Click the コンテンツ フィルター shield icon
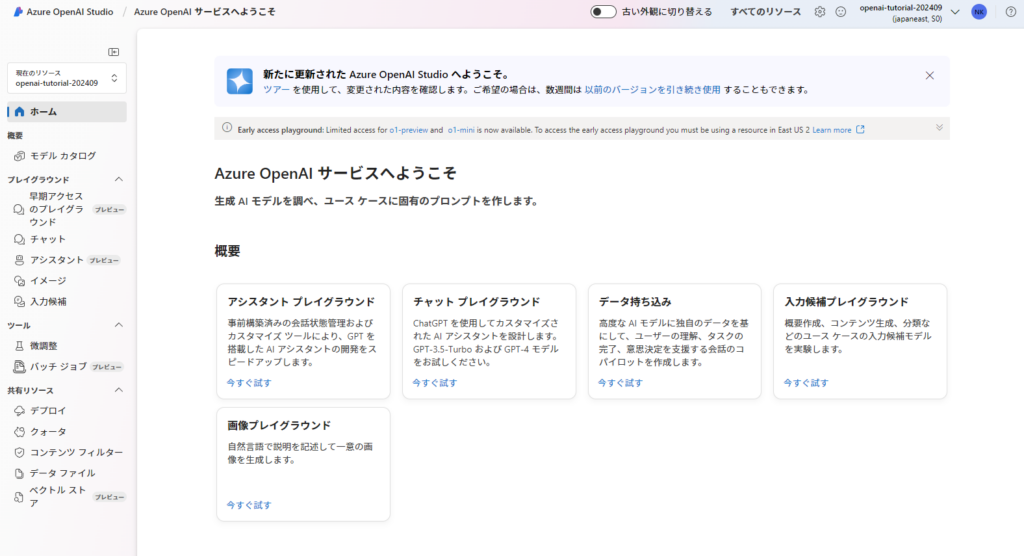1024x556 pixels. coord(20,452)
